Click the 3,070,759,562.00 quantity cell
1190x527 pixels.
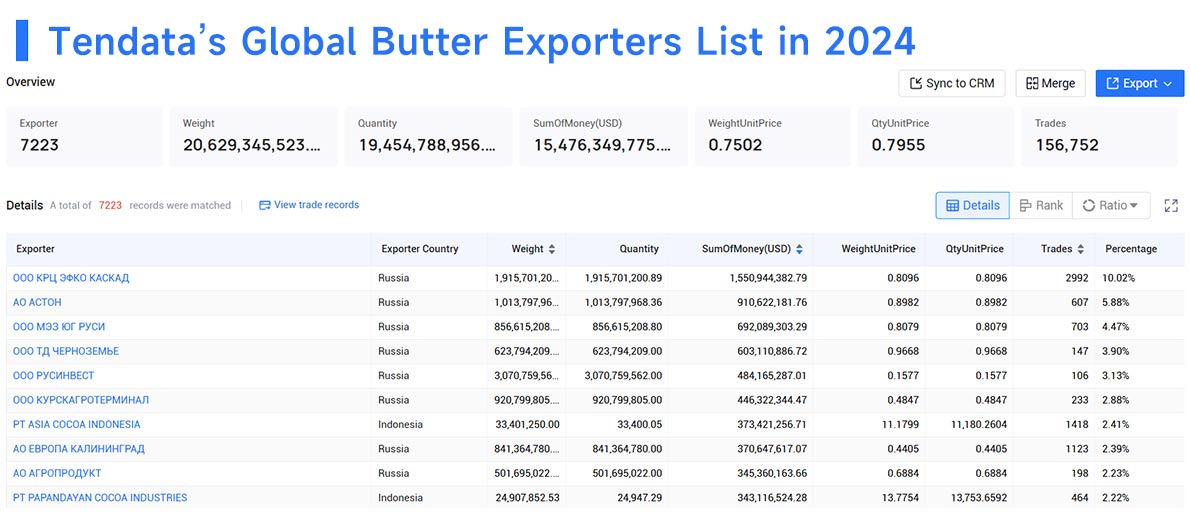(616, 375)
